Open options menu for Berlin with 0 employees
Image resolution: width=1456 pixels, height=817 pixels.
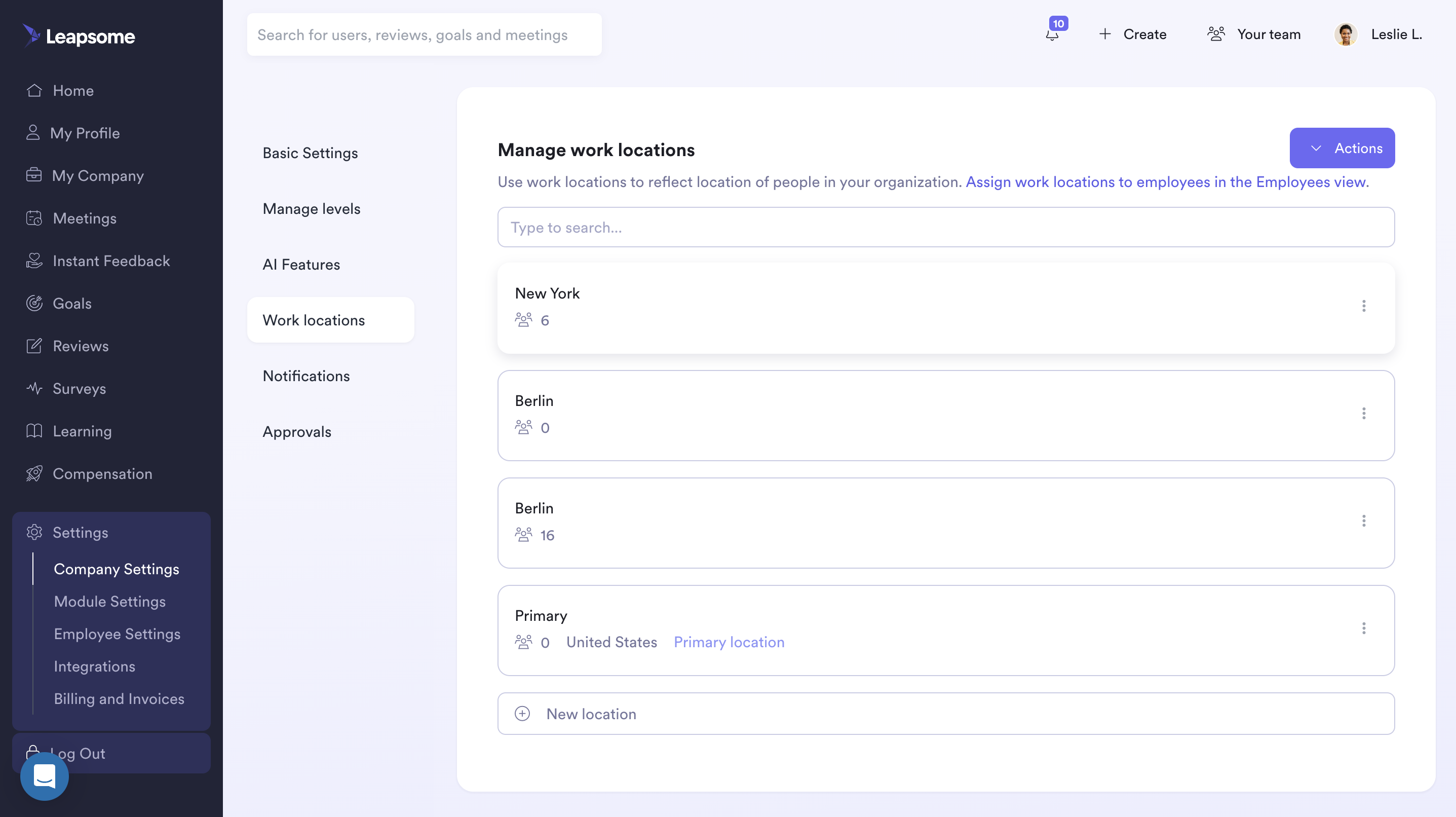click(1363, 413)
